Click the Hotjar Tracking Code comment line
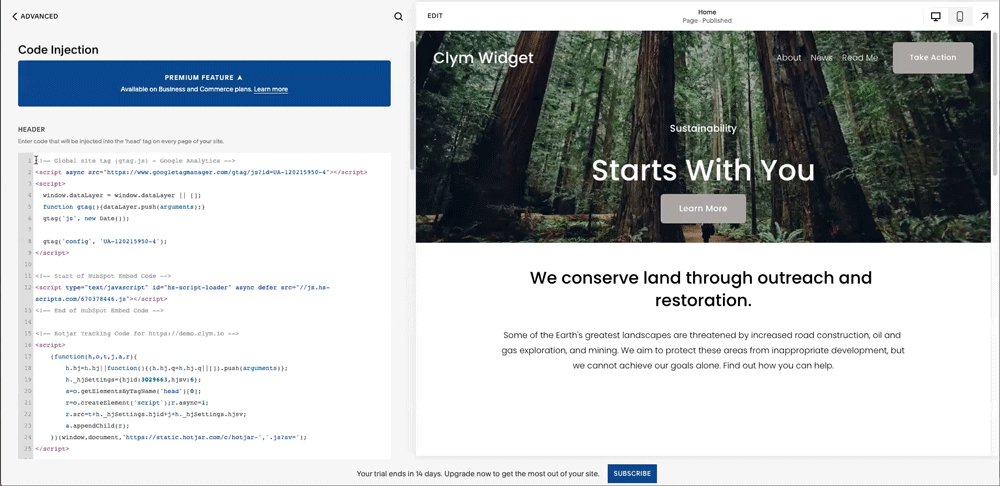 [137, 333]
